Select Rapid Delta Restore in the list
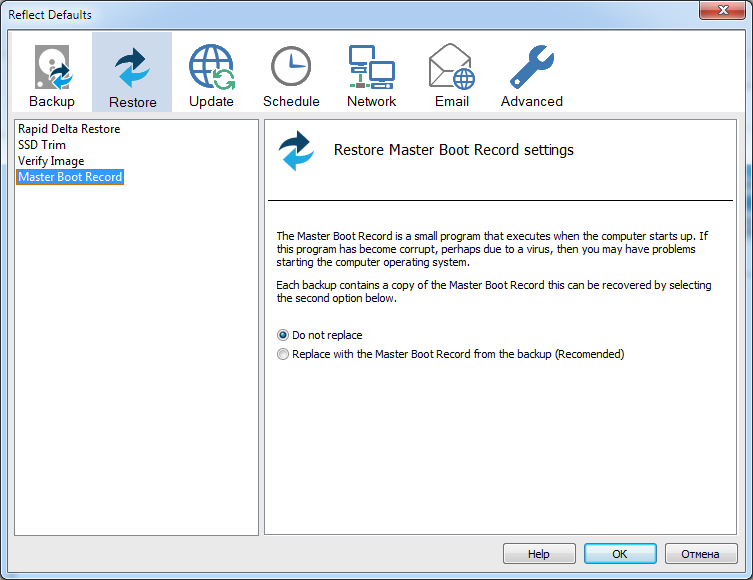Viewport: 753px width, 580px height. (x=69, y=129)
